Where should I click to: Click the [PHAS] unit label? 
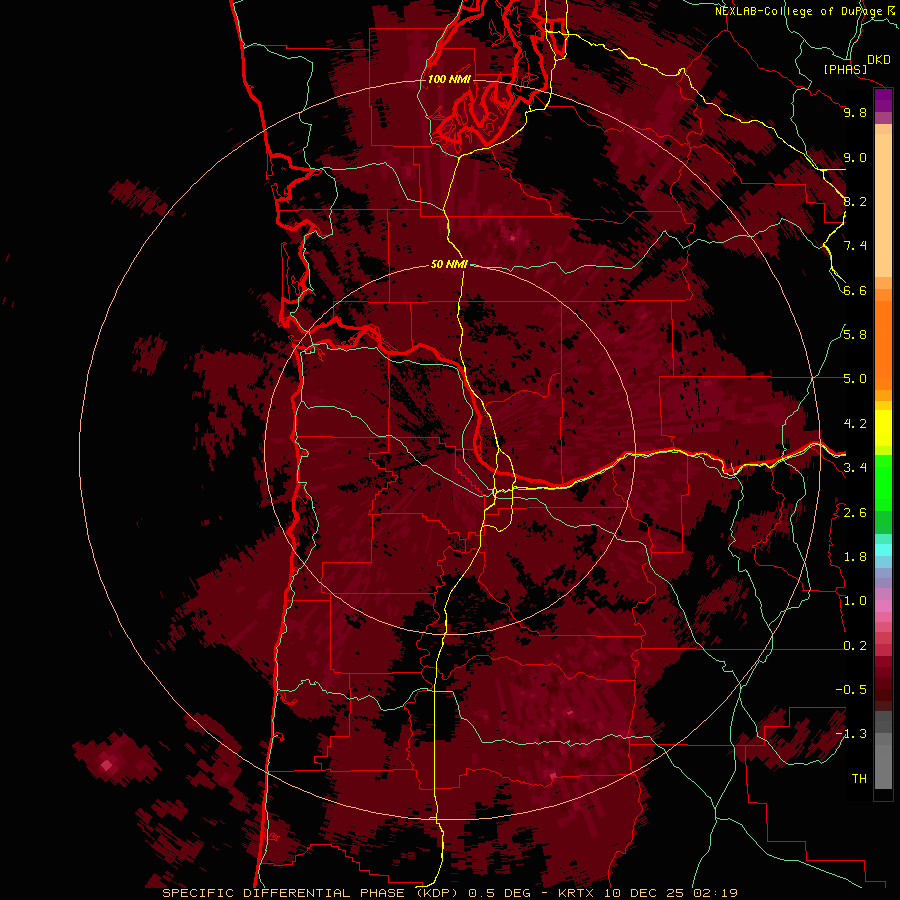click(845, 70)
